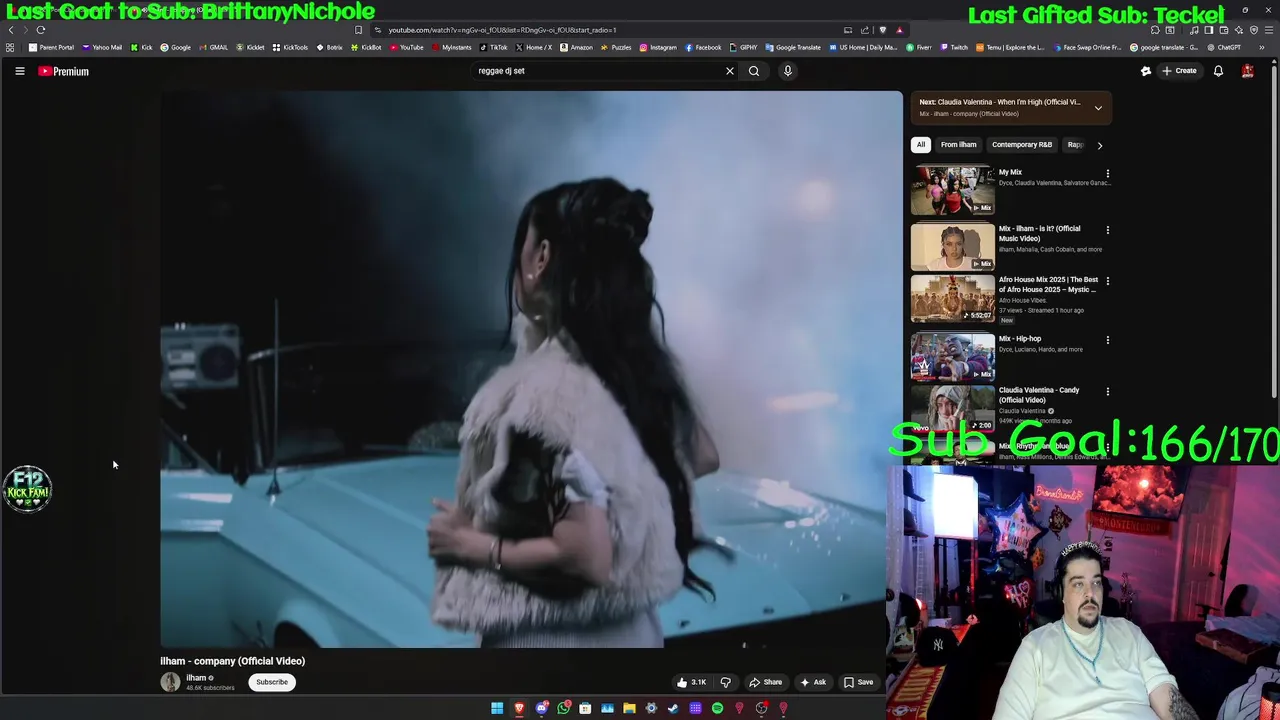Open the KickTools bookmark
The image size is (1280, 720).
coord(290,48)
